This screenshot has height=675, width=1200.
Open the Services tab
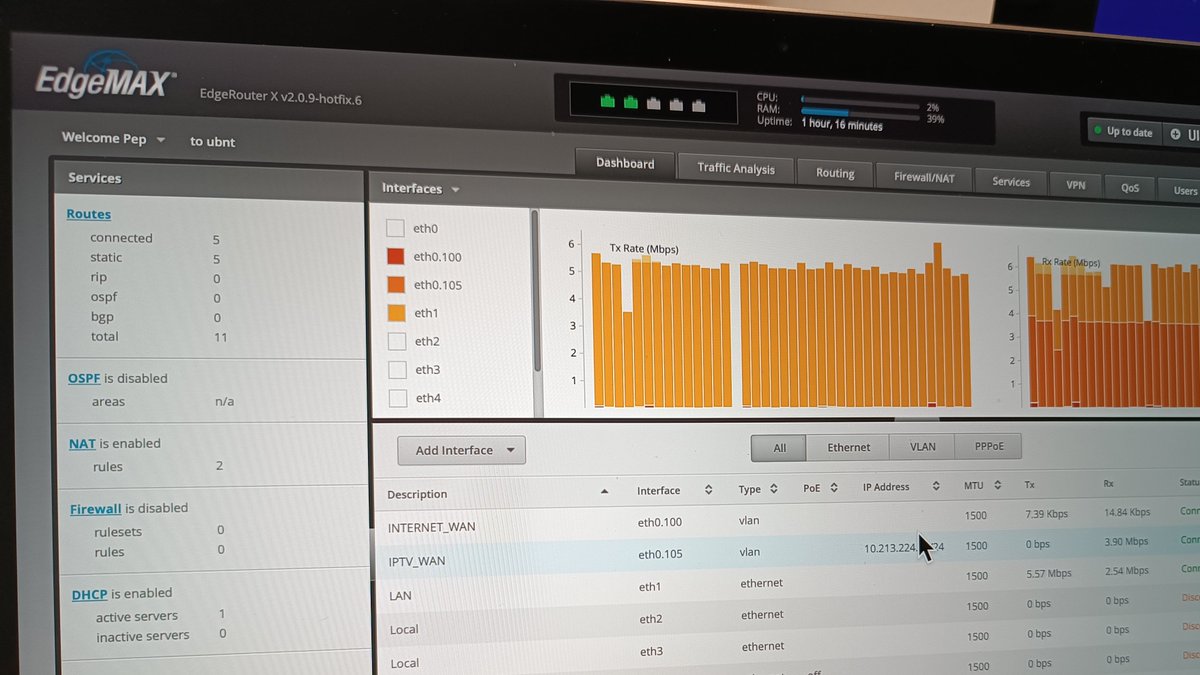pos(1011,181)
